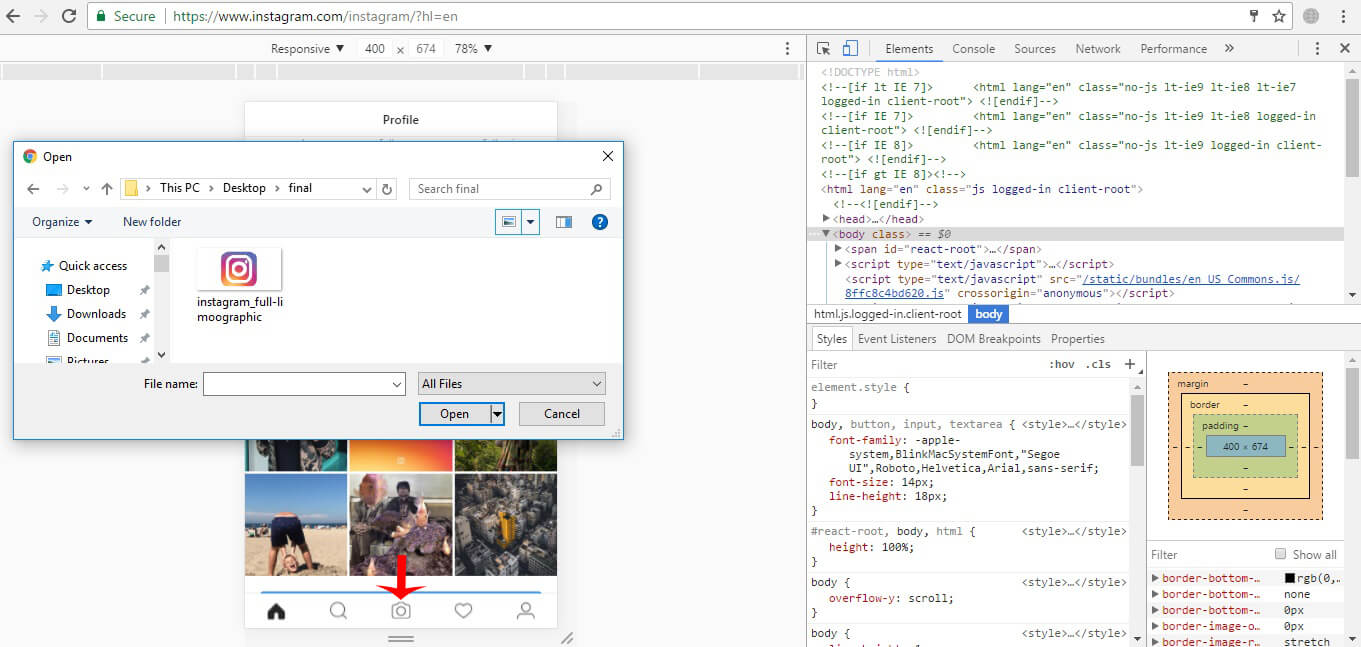The width and height of the screenshot is (1361, 647).
Task: Toggle the device toolbar icon in DevTools
Action: (850, 48)
